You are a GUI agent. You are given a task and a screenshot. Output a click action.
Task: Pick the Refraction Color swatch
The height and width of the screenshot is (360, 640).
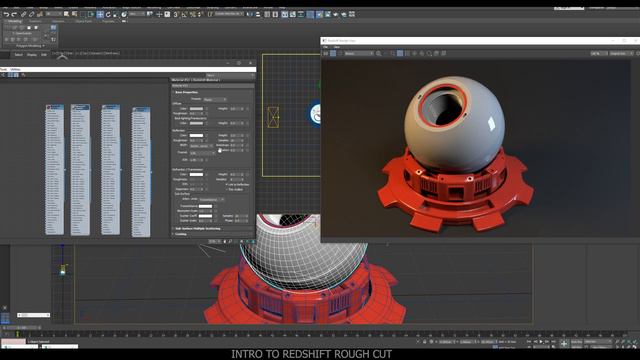coord(196,174)
